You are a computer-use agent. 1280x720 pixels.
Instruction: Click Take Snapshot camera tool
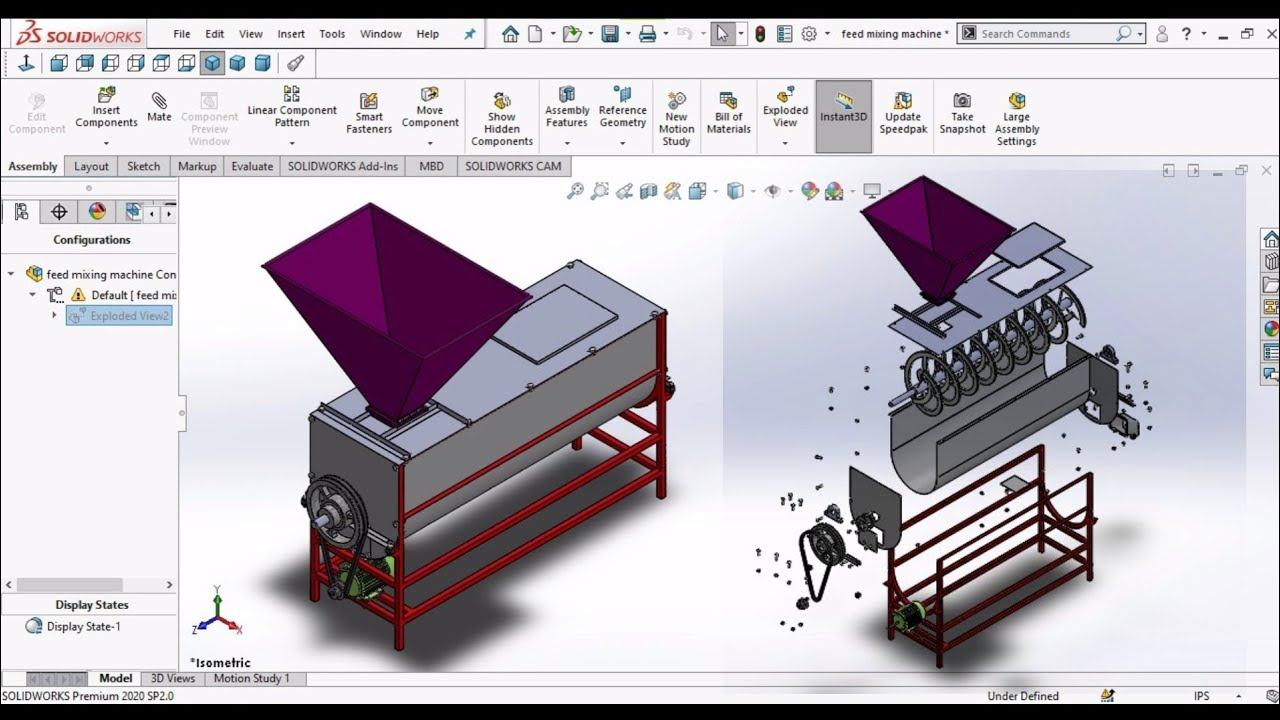click(962, 112)
